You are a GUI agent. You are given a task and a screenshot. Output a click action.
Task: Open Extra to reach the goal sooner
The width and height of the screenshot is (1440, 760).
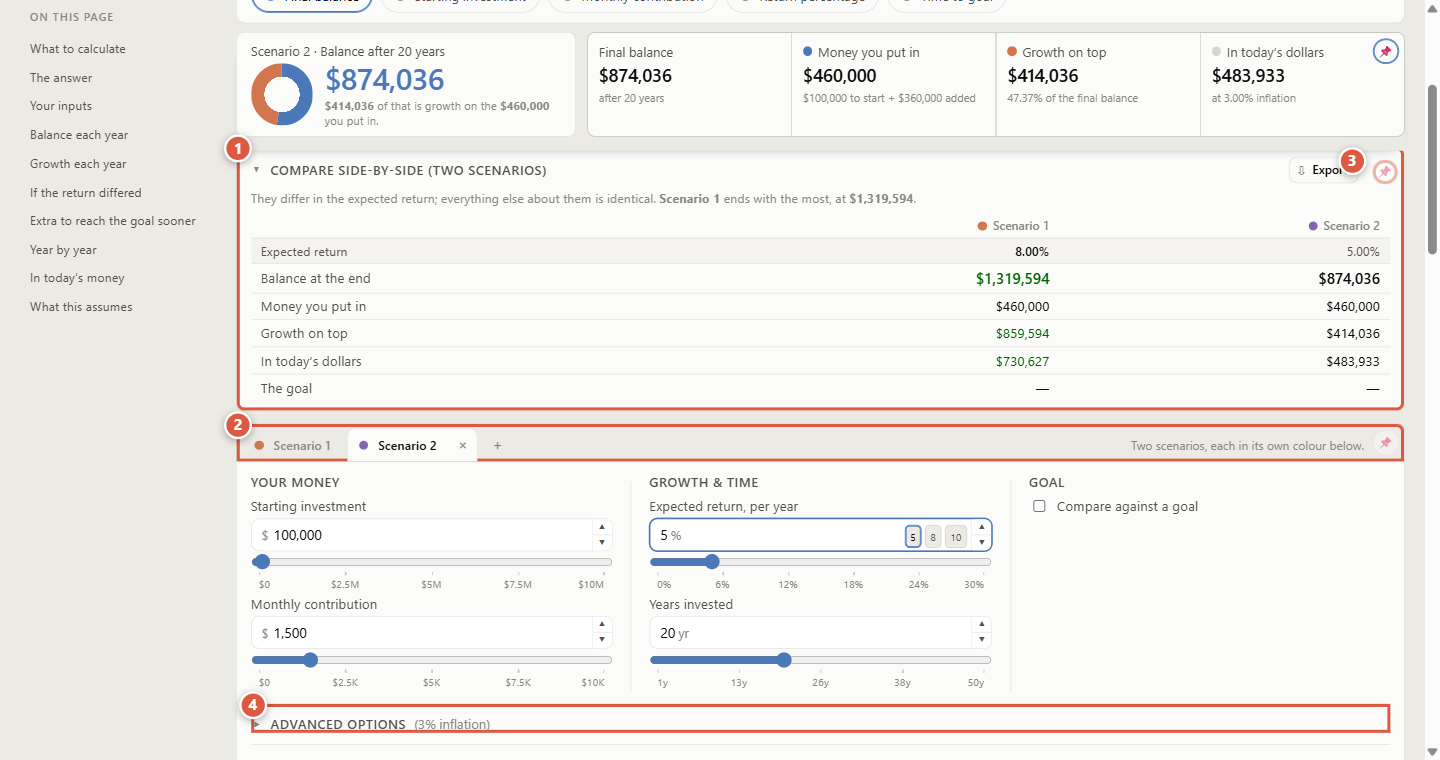(113, 221)
